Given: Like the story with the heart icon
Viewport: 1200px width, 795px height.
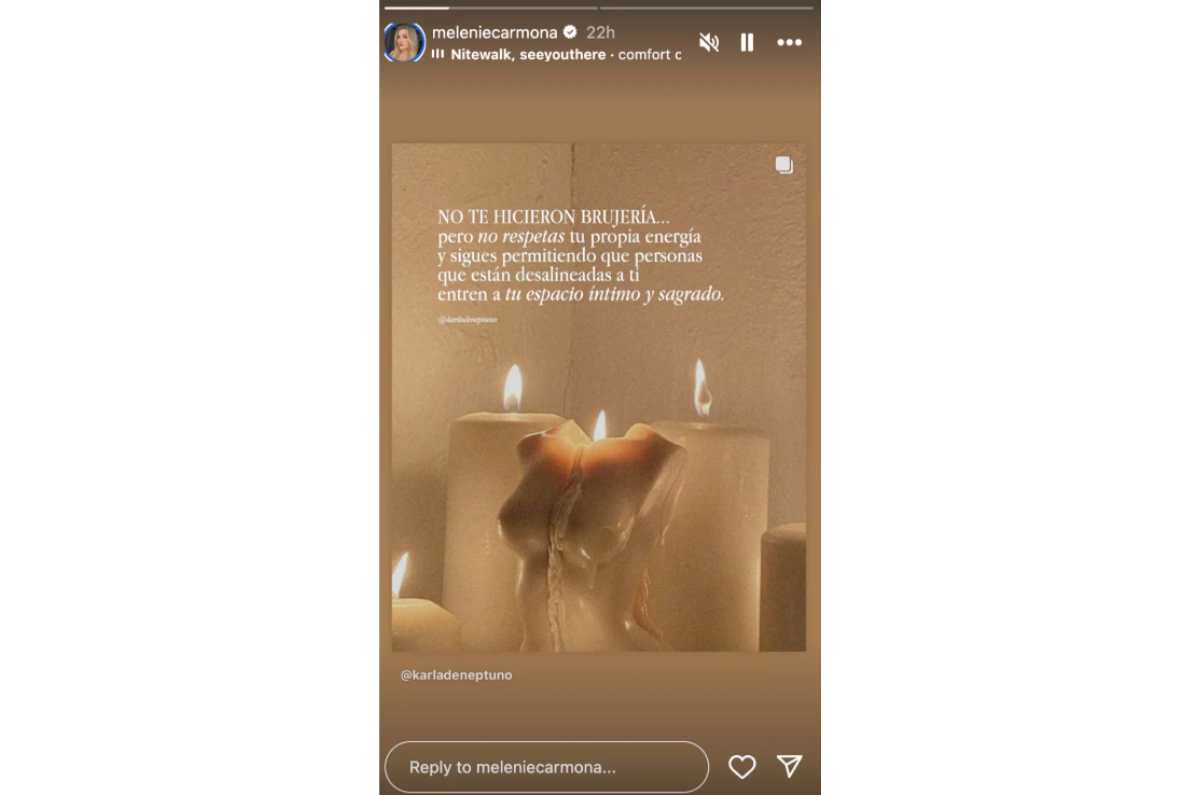Looking at the screenshot, I should pos(742,767).
